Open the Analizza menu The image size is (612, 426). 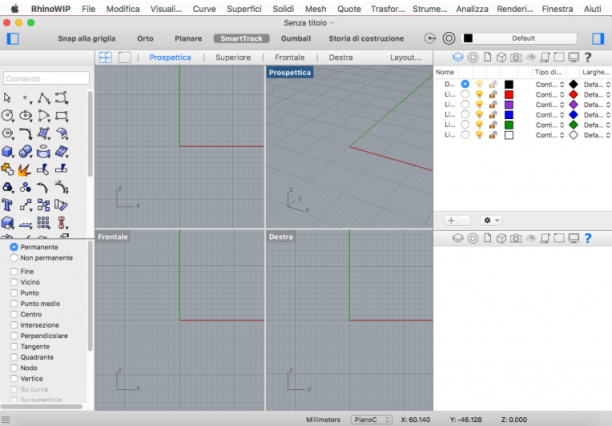tap(472, 9)
